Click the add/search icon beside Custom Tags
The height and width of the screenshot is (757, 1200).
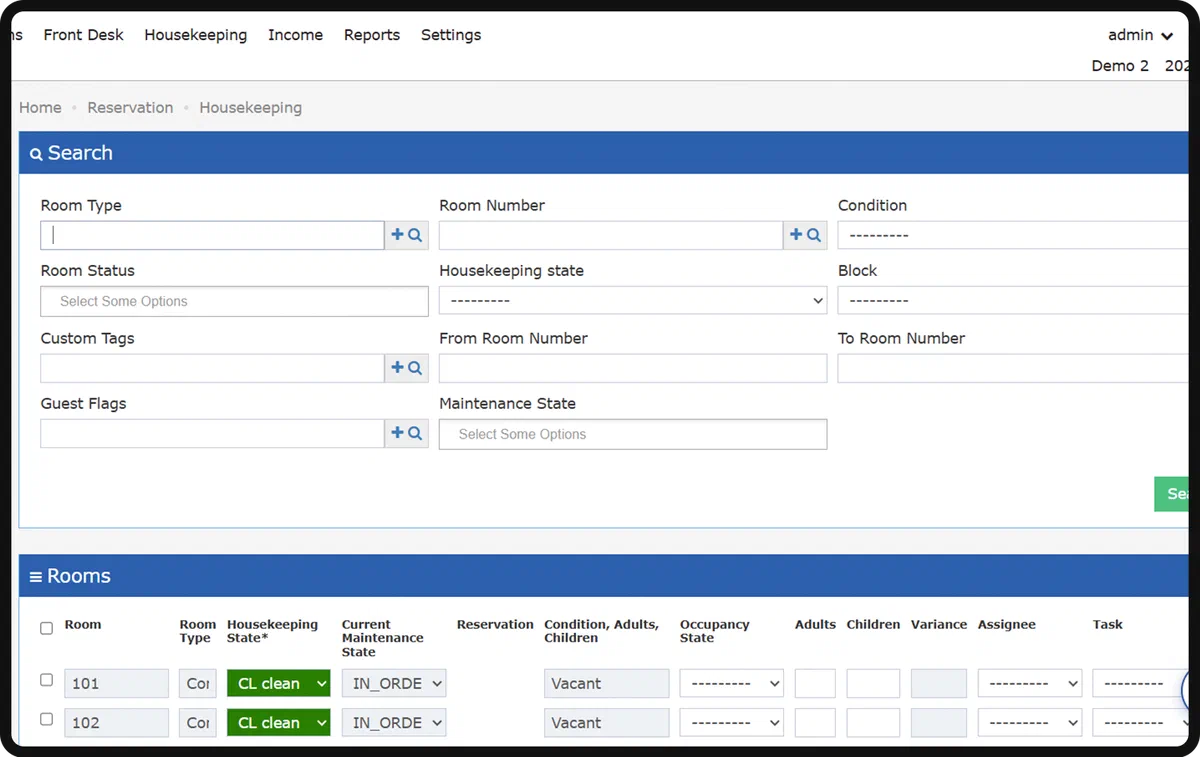(406, 368)
